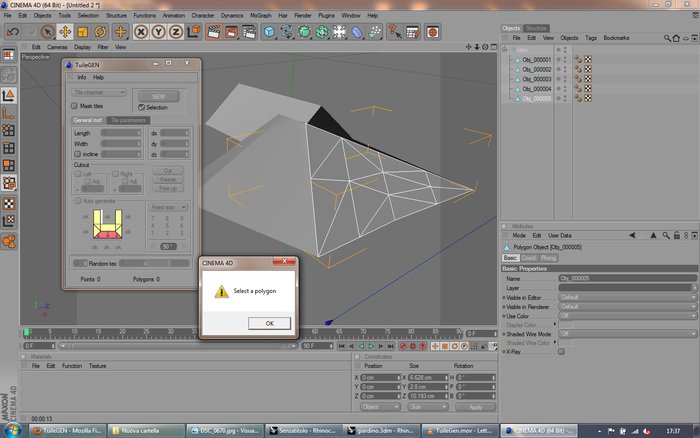Click OK in the Select a polygon dialog

269,323
